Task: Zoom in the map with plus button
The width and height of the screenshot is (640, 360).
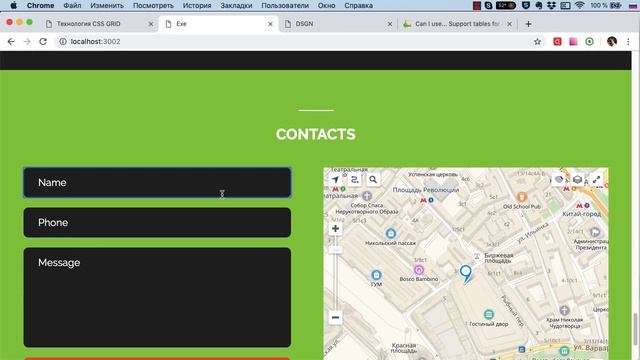Action: (335, 229)
